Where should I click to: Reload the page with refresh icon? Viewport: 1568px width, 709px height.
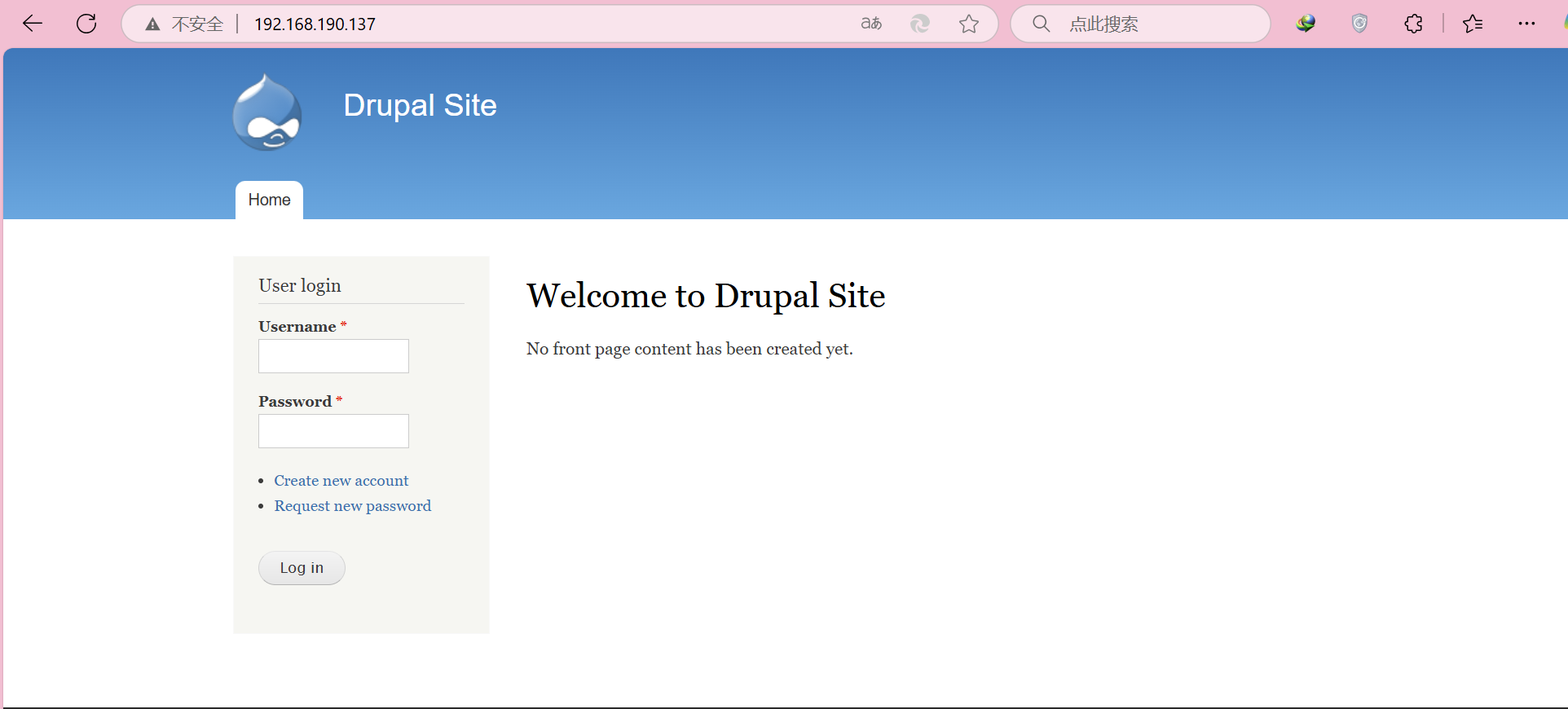click(x=86, y=24)
